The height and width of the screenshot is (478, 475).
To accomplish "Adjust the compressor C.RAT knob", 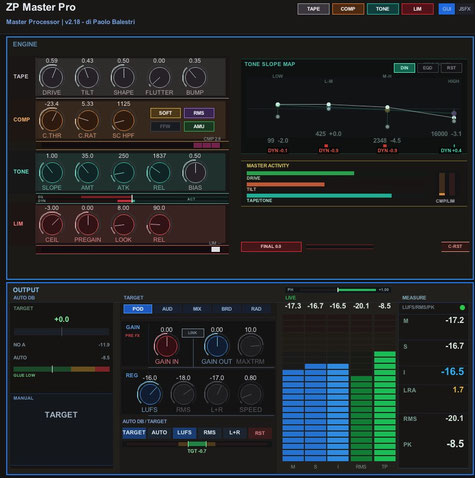I will 87,120.
